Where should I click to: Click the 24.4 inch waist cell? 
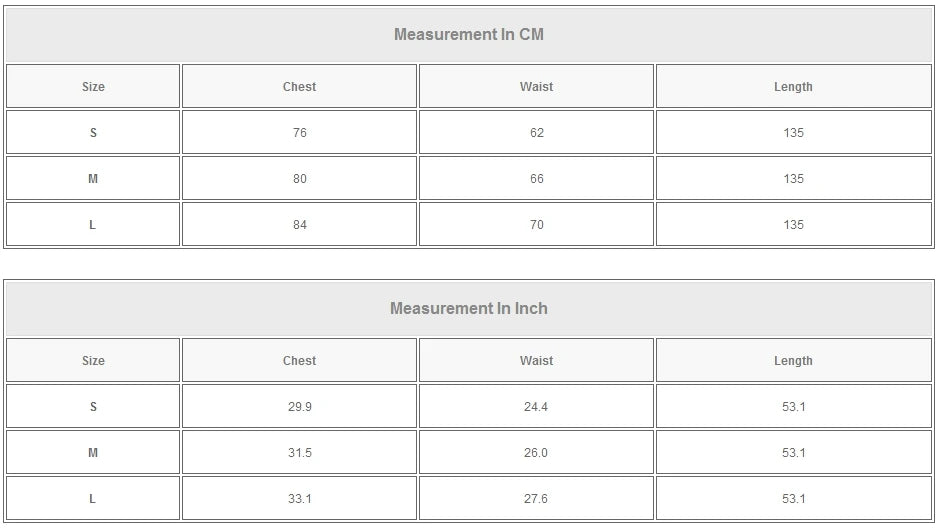point(536,407)
